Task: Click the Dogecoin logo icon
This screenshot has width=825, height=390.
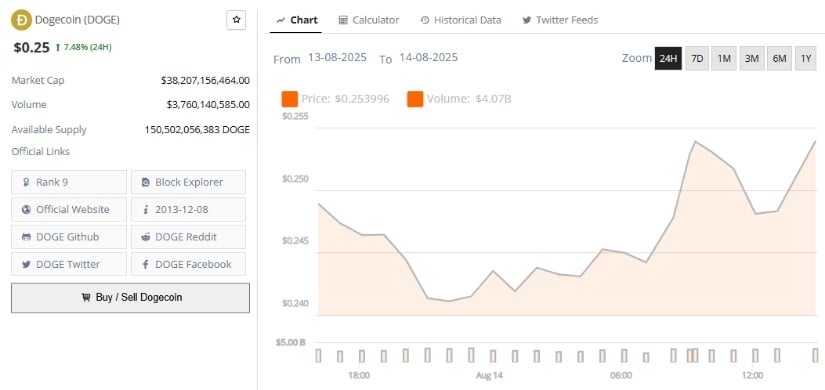Action: point(21,20)
